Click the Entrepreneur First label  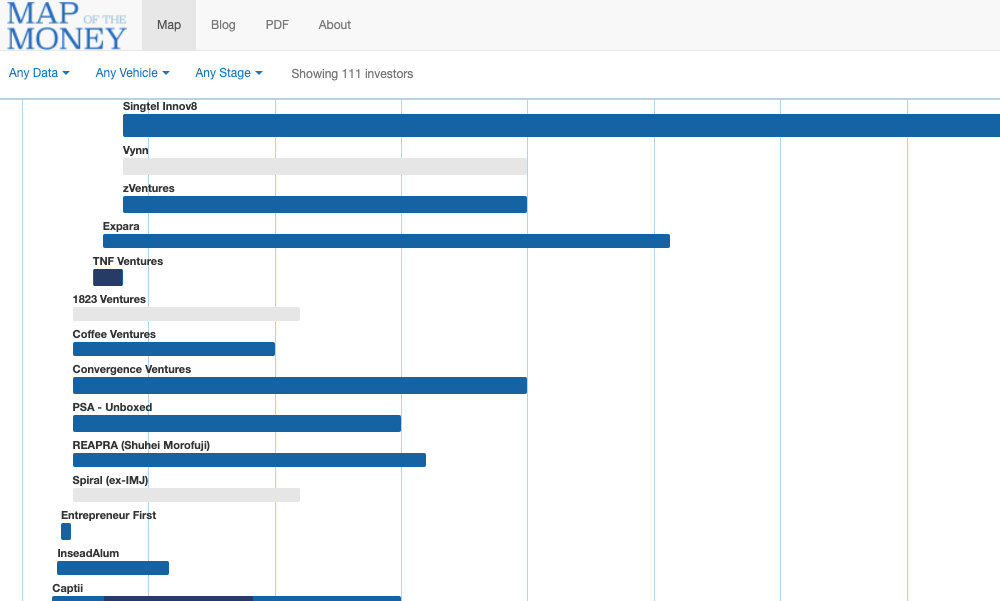click(x=108, y=516)
